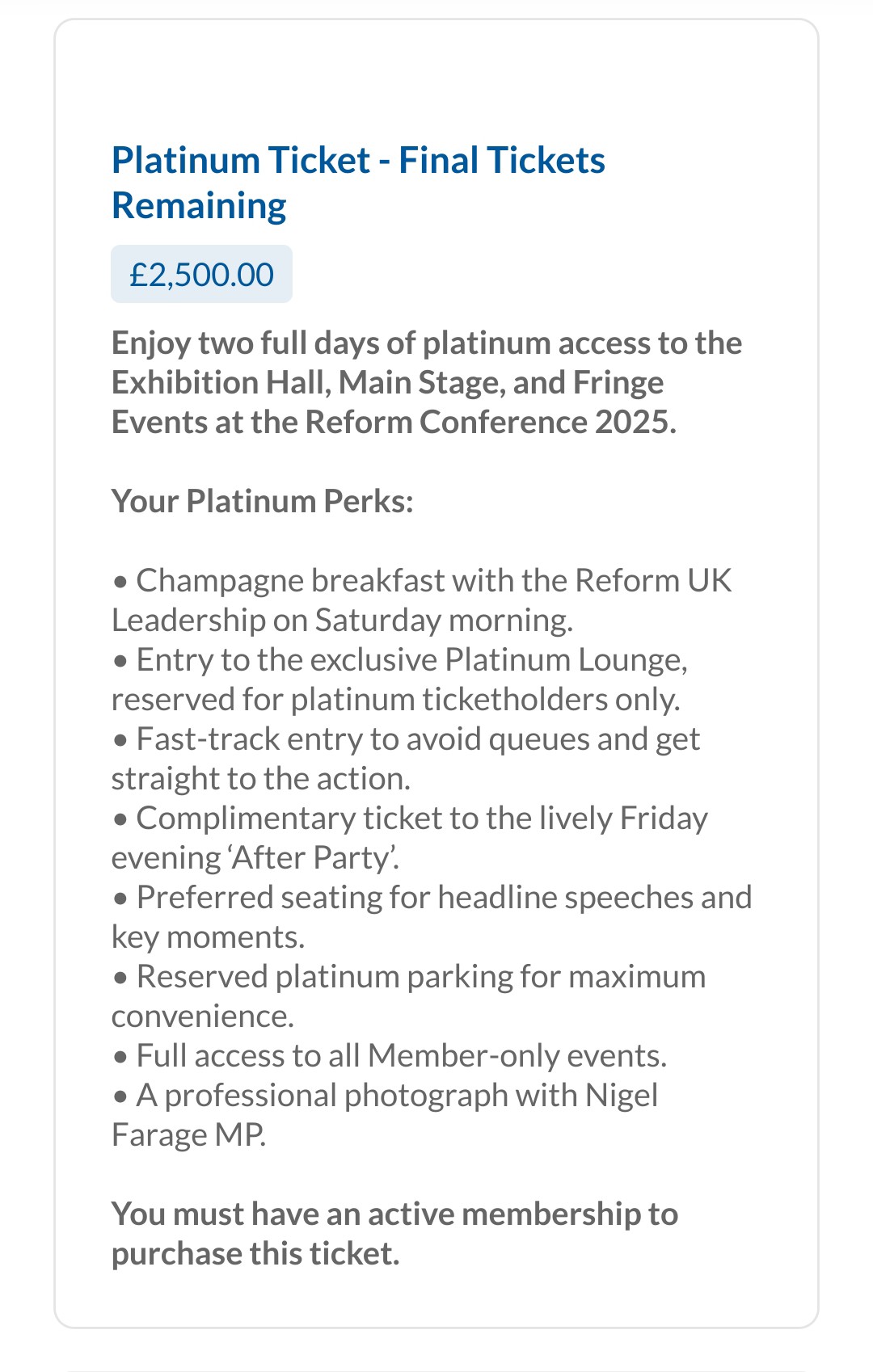The width and height of the screenshot is (873, 1372).
Task: Click the £2,500.00 price badge
Action: [201, 275]
